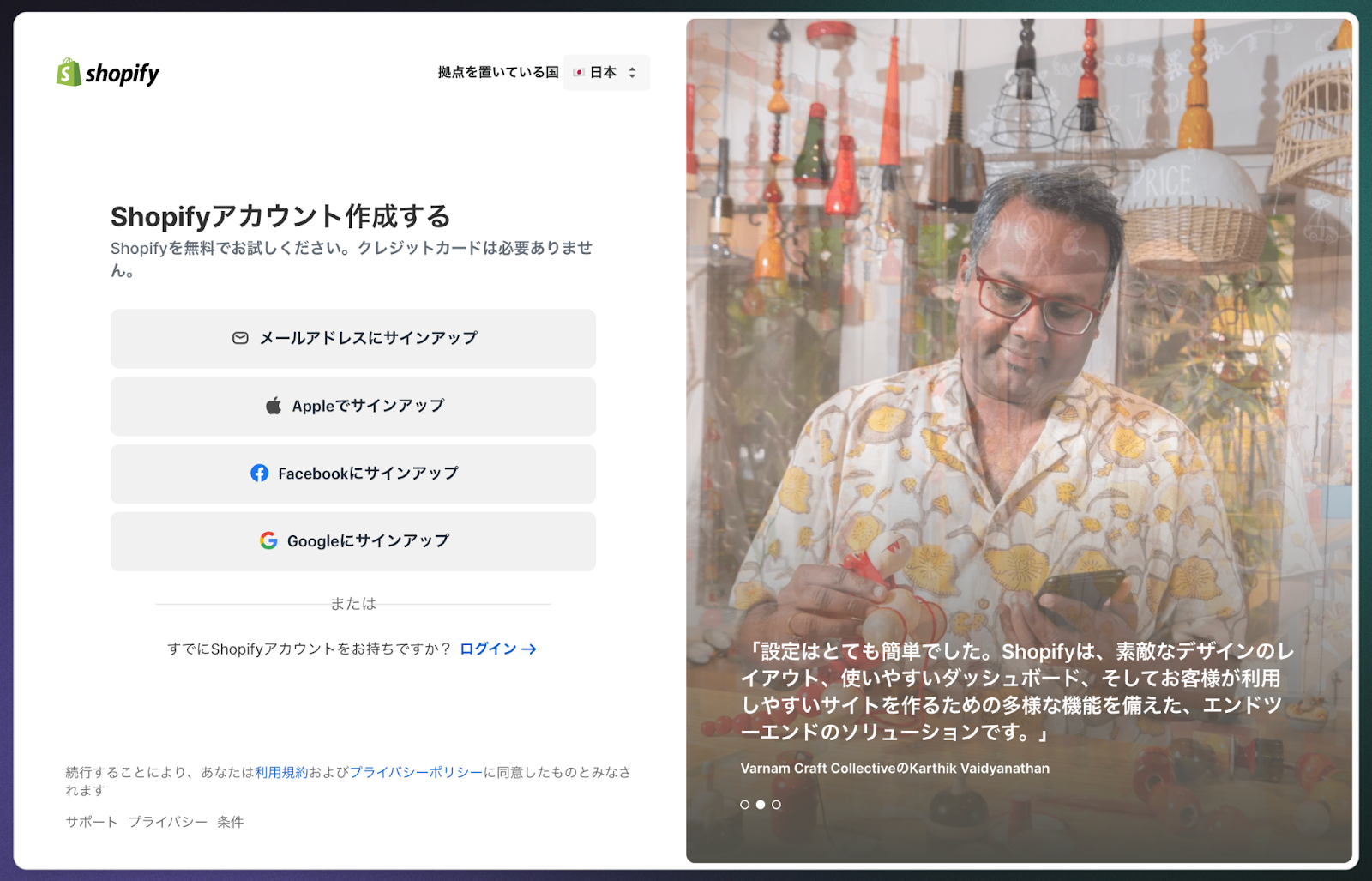Select the third carousel dot
The width and height of the screenshot is (1372, 881).
click(776, 805)
